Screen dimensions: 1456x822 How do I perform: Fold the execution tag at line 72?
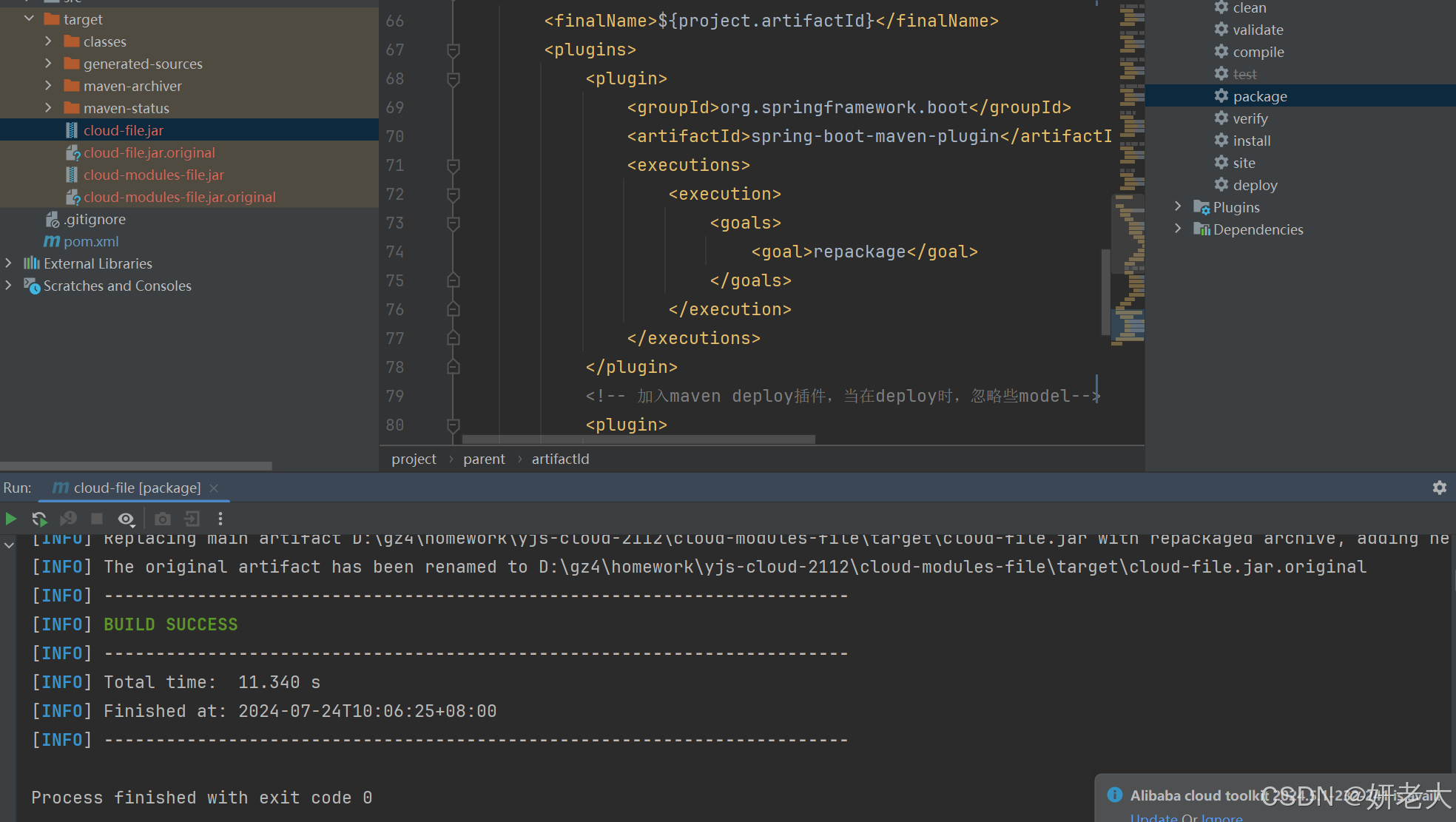[454, 194]
